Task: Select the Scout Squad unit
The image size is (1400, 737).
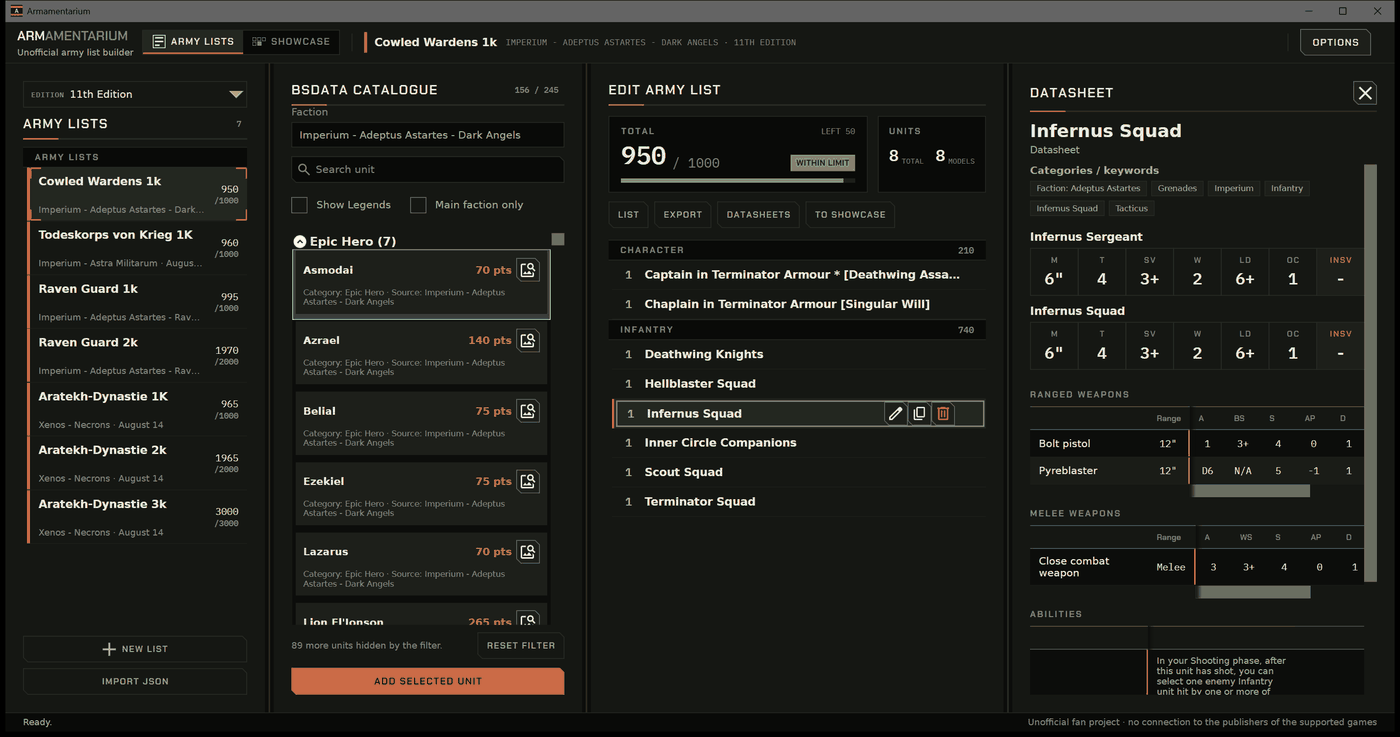Action: (x=797, y=472)
